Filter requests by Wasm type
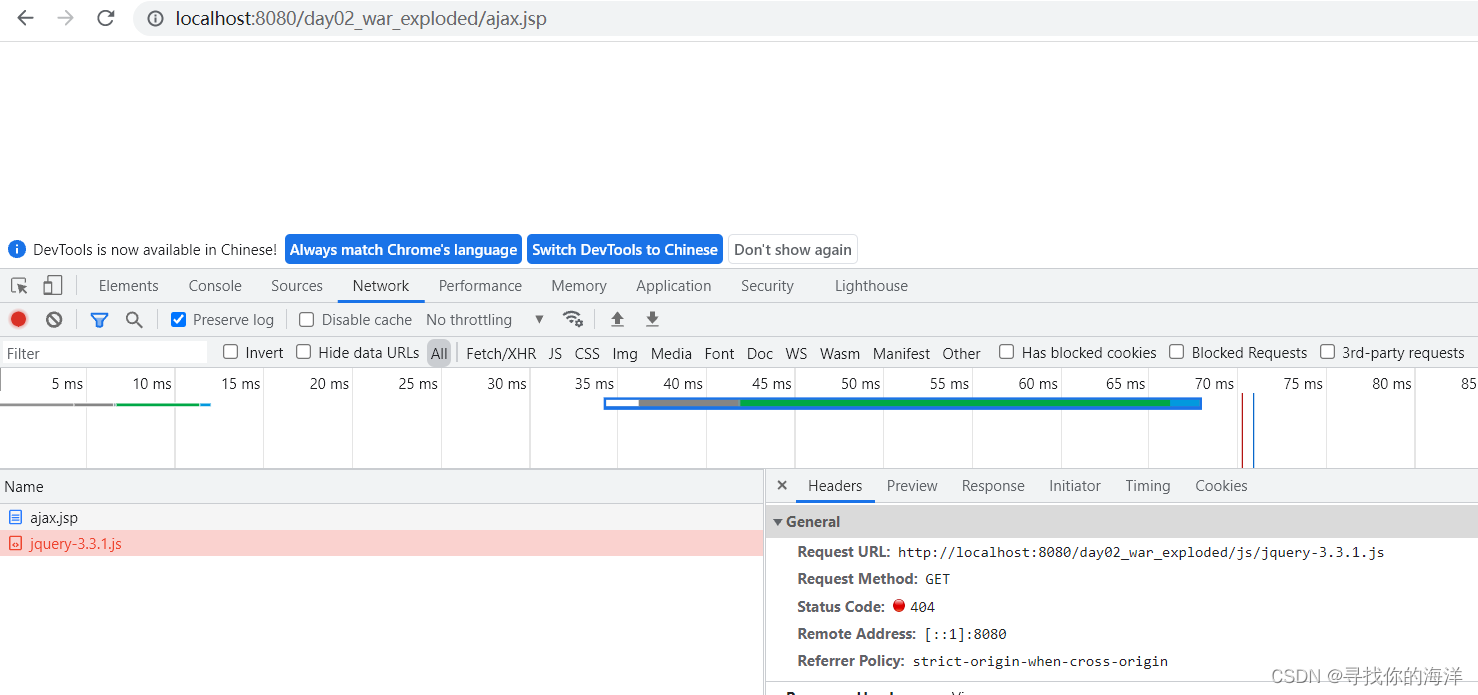 point(840,353)
